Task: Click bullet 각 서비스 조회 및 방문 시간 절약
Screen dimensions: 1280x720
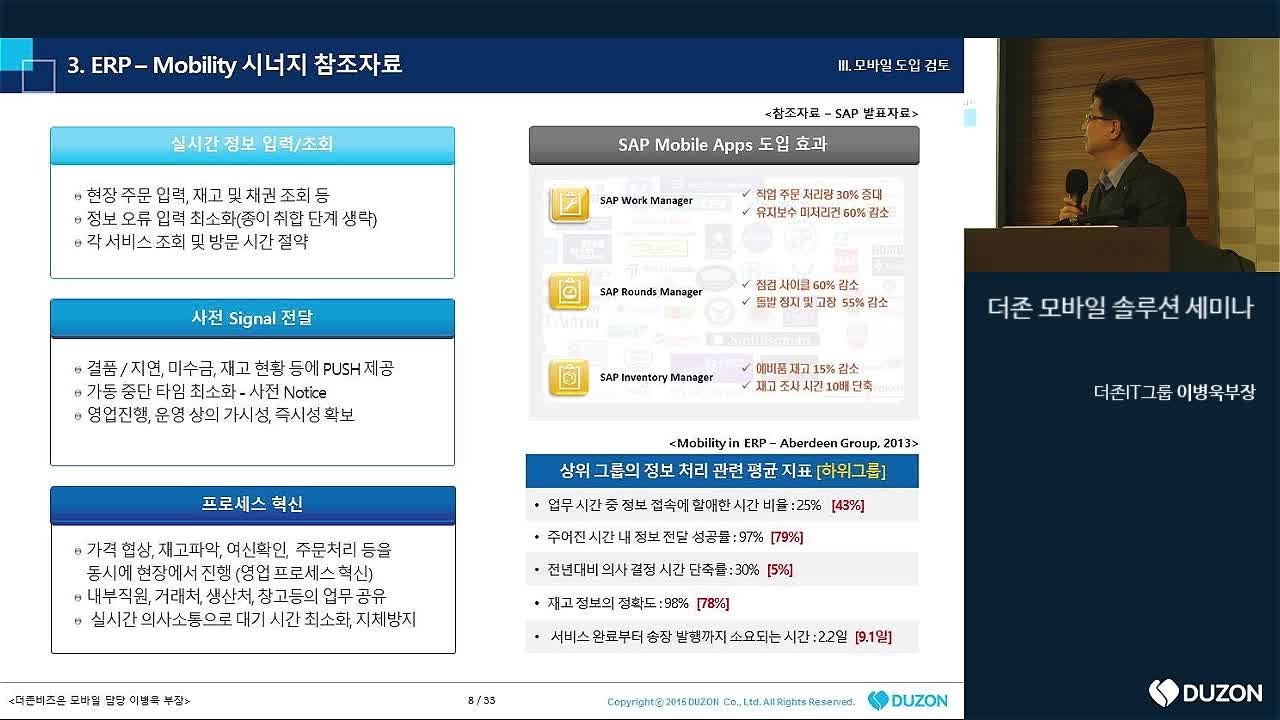Action: 191,242
